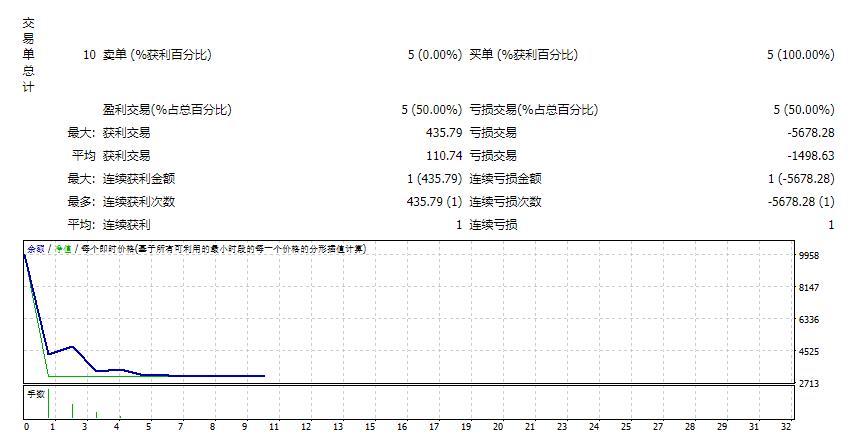Click the 连续亏损金额 label
The width and height of the screenshot is (859, 439).
505,179
